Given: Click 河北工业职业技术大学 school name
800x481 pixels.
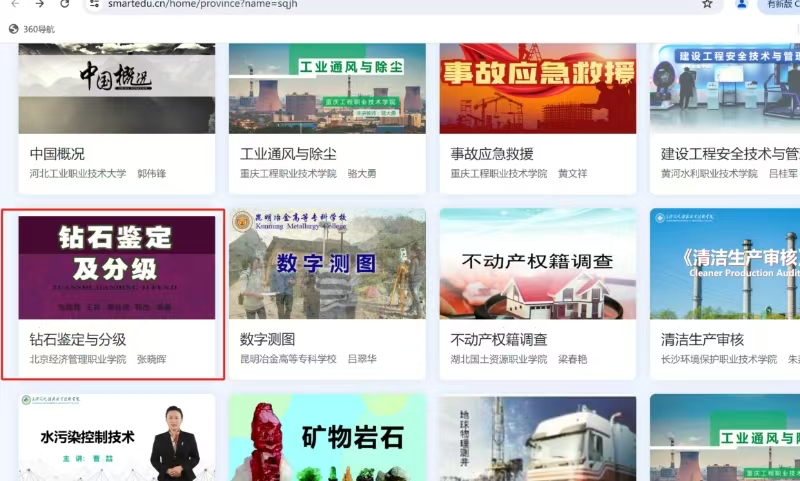Looking at the screenshot, I should [78, 173].
